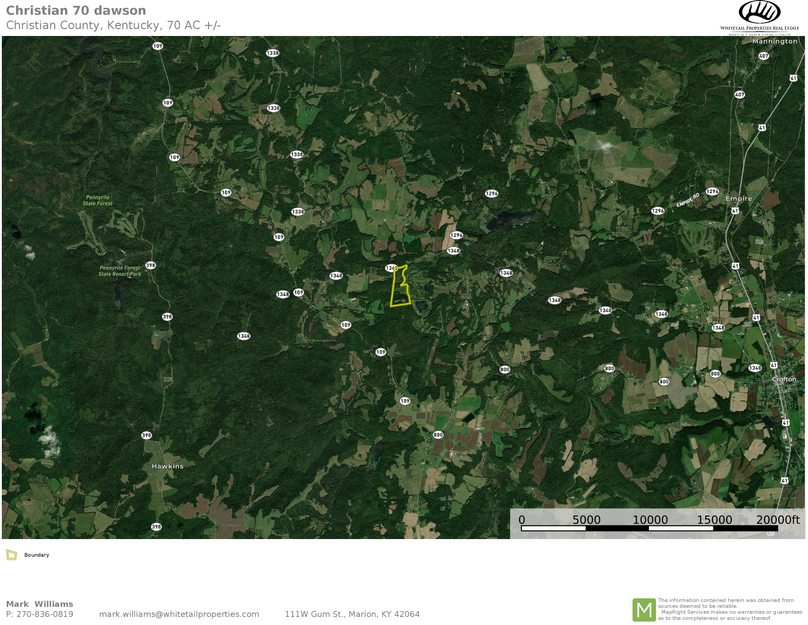The image size is (808, 625).
Task: Select the yellow property boundary outline on map
Action: (400, 286)
